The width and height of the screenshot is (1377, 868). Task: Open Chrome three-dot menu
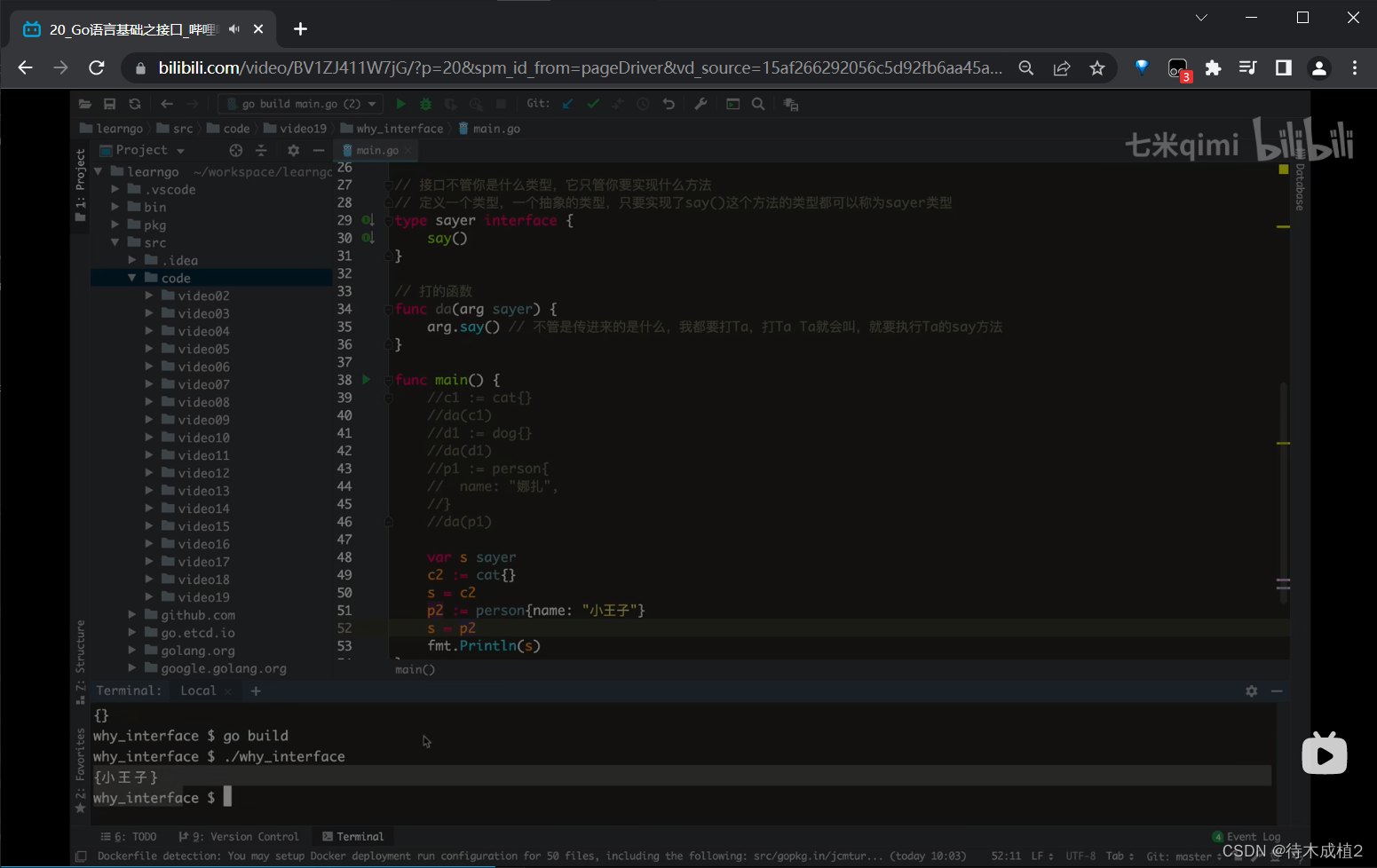pos(1355,67)
